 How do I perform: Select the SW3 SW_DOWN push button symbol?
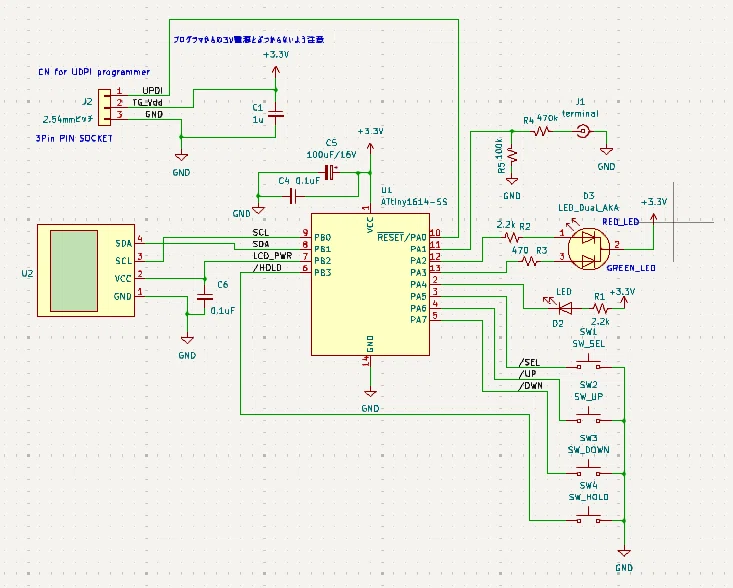point(589,469)
